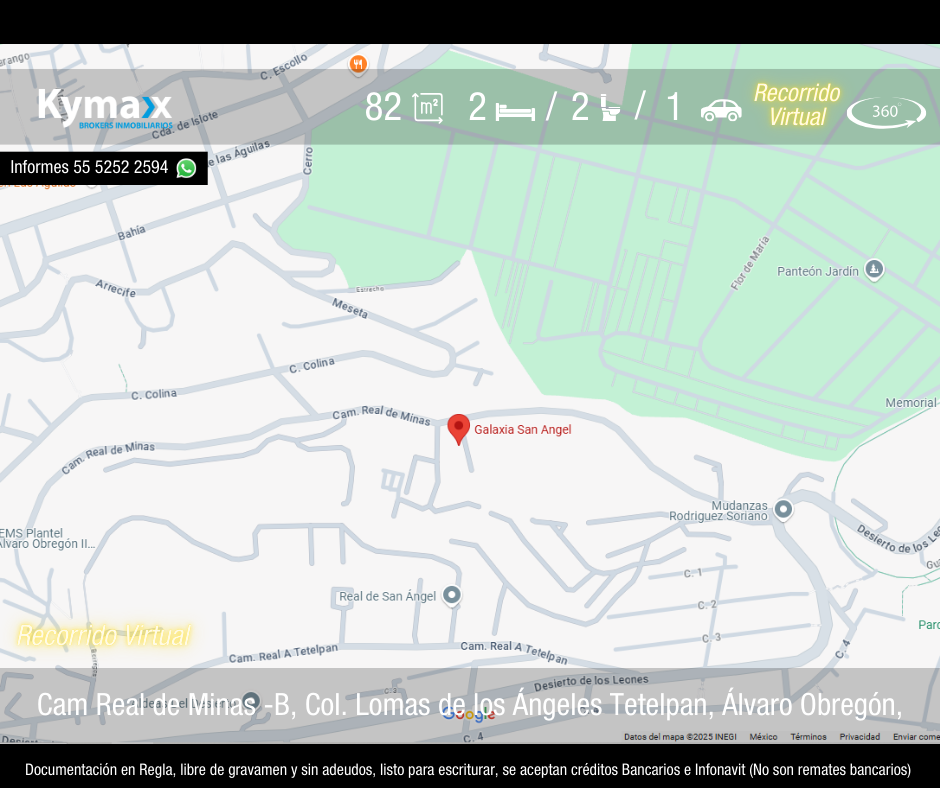Image resolution: width=940 pixels, height=788 pixels.
Task: Click the Desierto de los Leones label at bottom
Action: (591, 682)
